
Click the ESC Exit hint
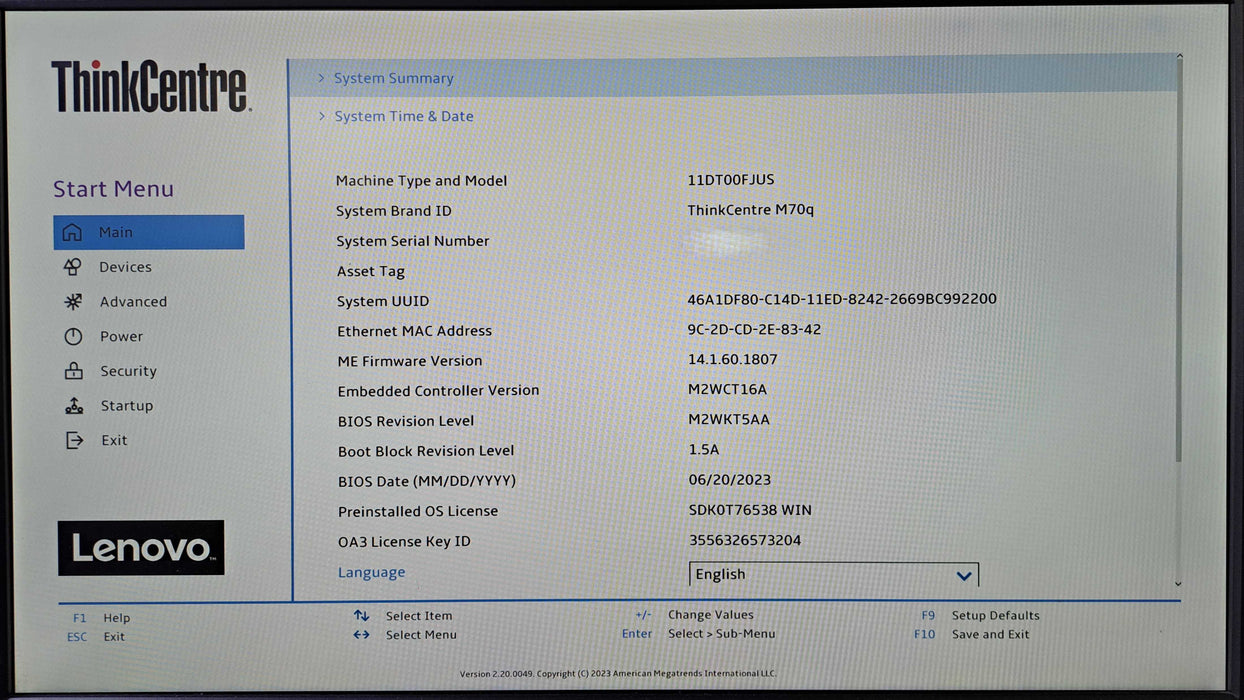point(96,637)
